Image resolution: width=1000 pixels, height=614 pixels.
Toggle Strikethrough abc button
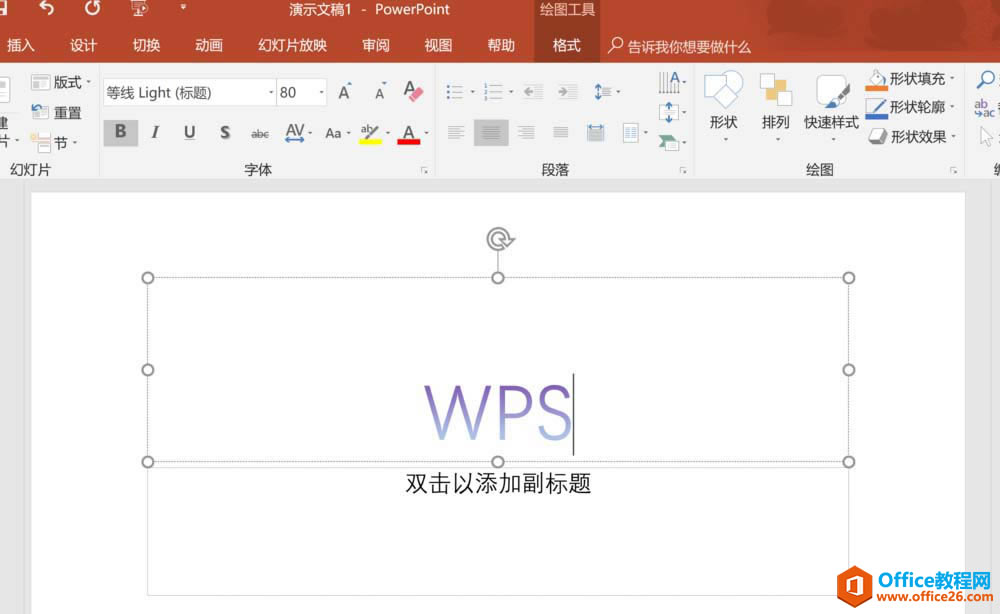tap(260, 133)
